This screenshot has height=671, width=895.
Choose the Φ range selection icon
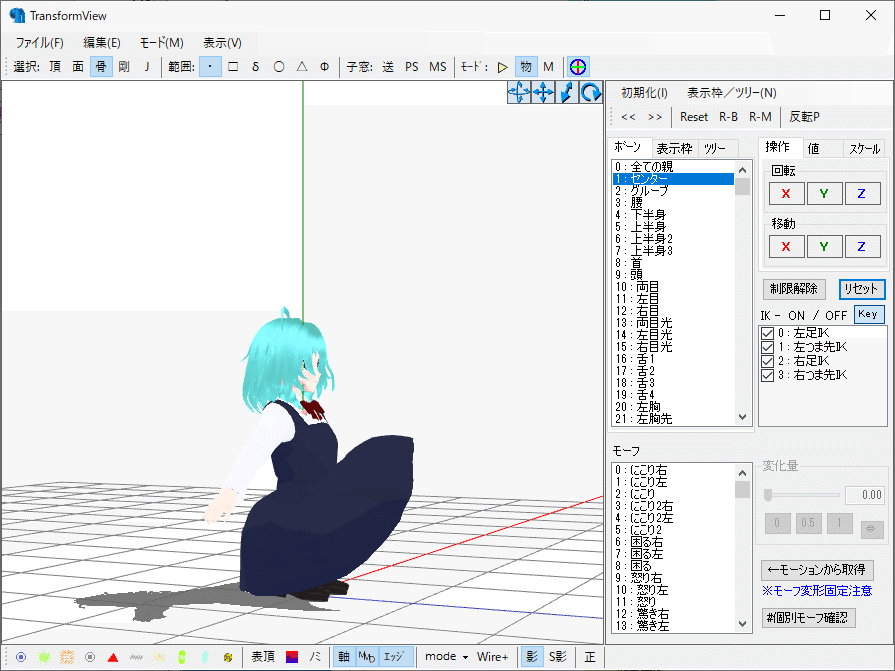point(324,67)
